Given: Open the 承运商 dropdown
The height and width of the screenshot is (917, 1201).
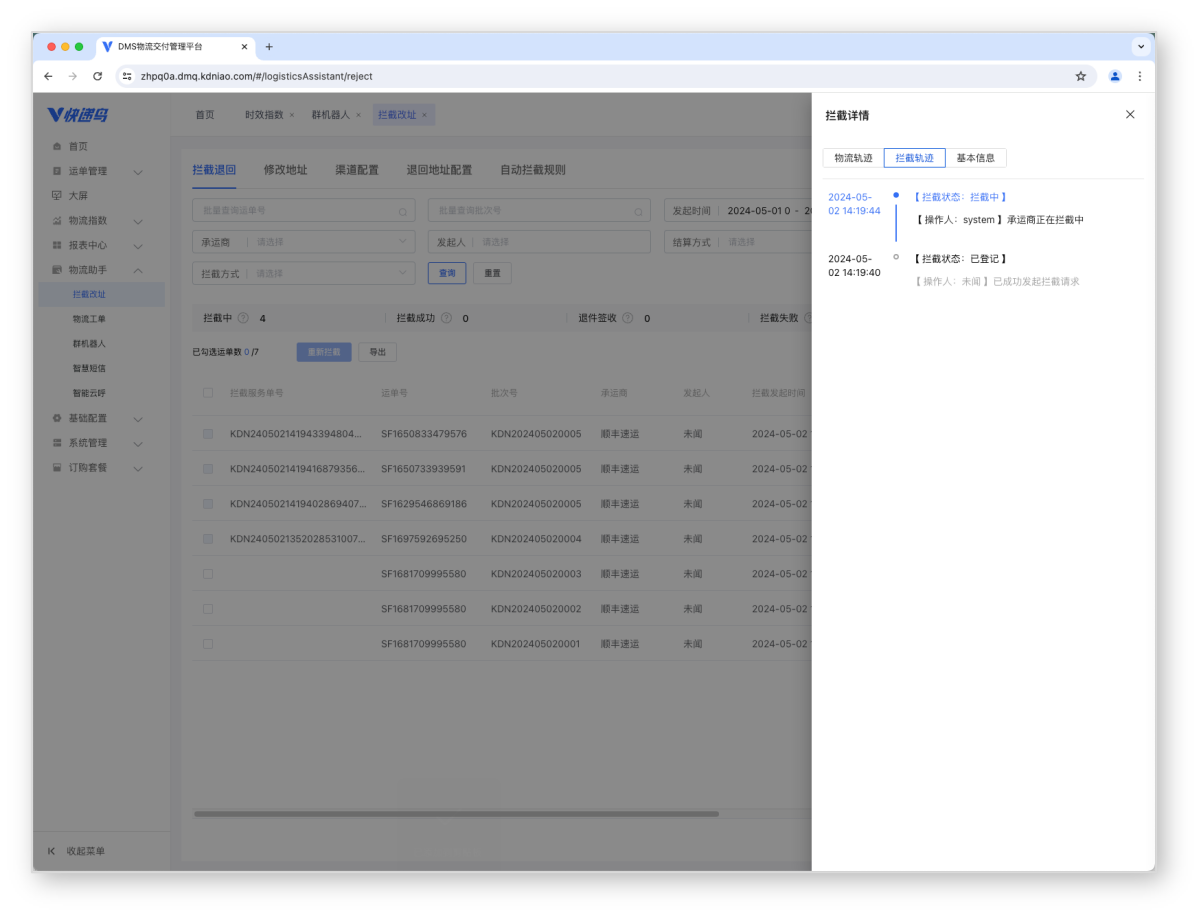Looking at the screenshot, I should pos(303,242).
